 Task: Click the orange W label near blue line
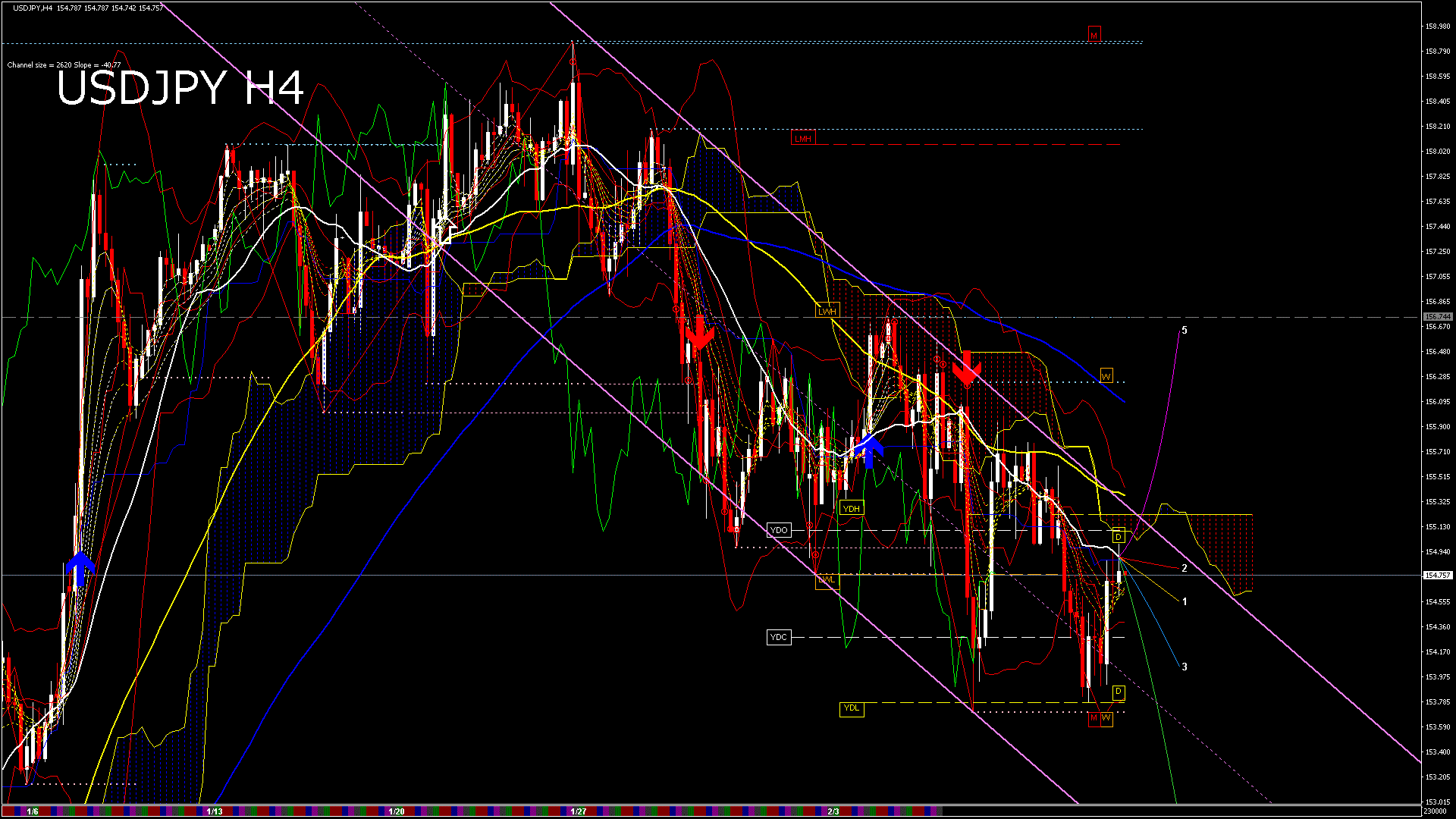(x=1106, y=376)
